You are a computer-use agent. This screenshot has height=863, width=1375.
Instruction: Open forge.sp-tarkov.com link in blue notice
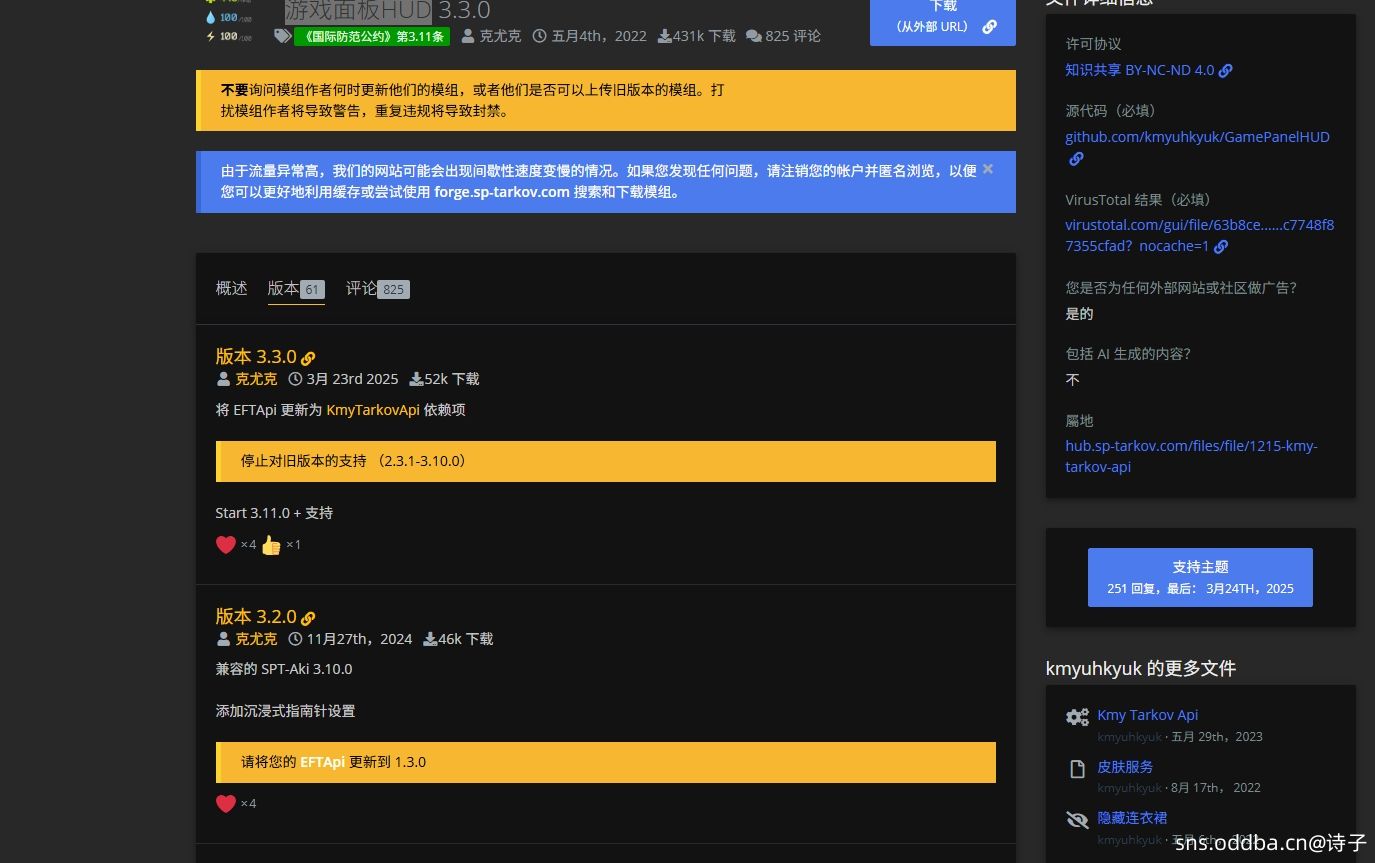pos(501,192)
